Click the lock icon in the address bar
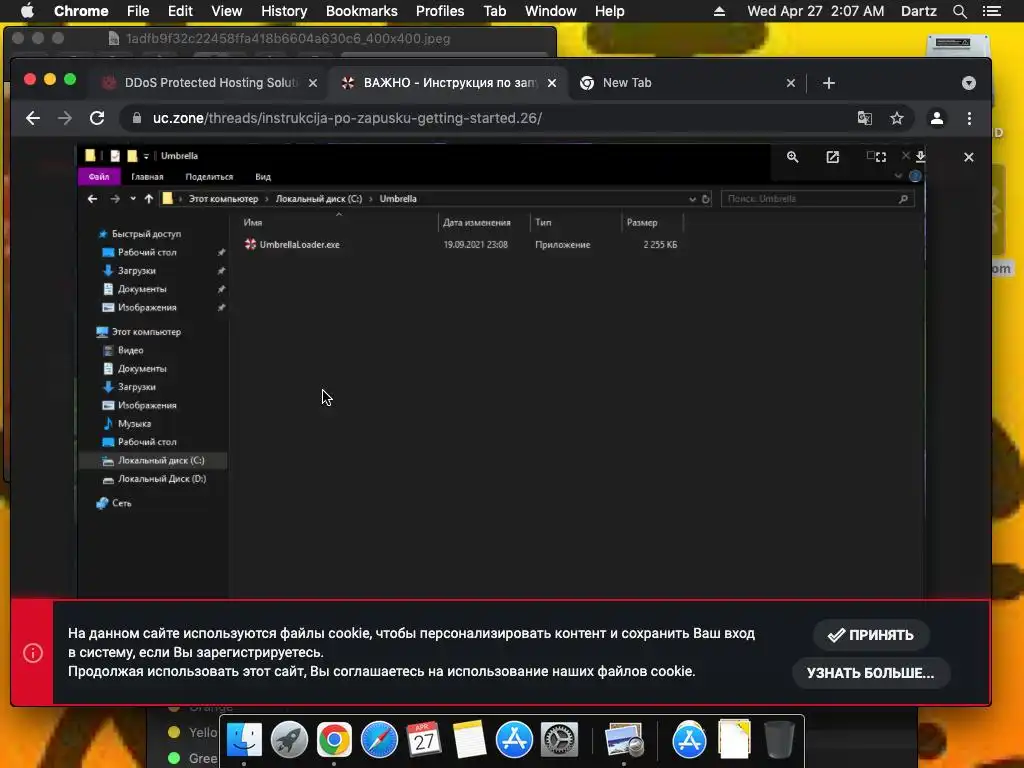 coord(136,118)
